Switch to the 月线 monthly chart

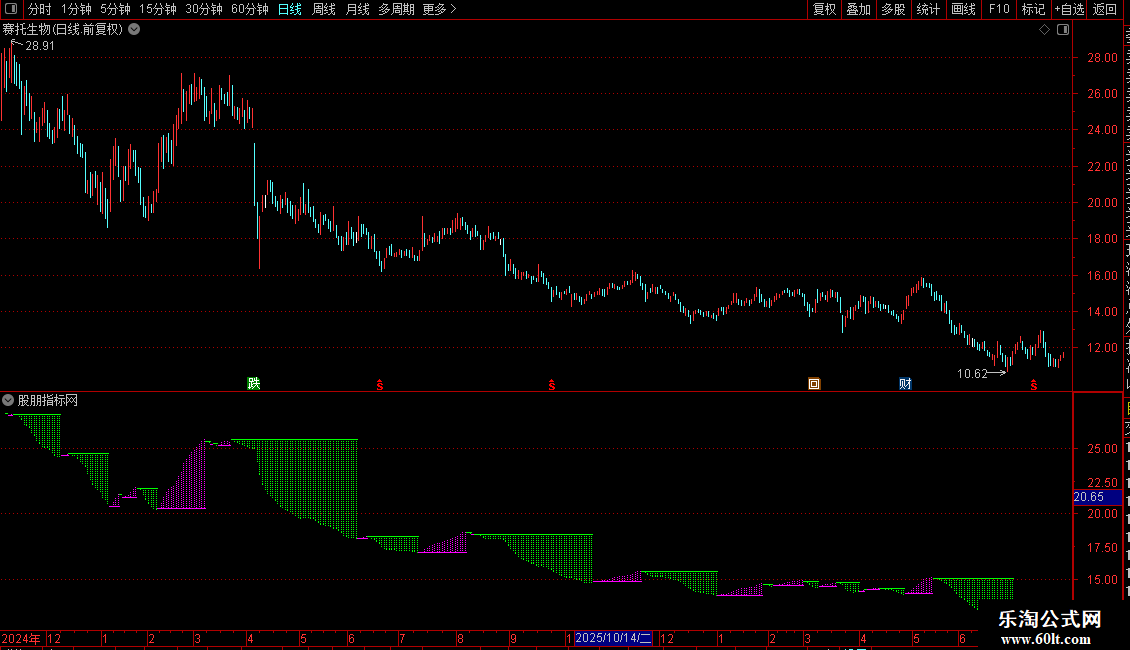tap(357, 9)
